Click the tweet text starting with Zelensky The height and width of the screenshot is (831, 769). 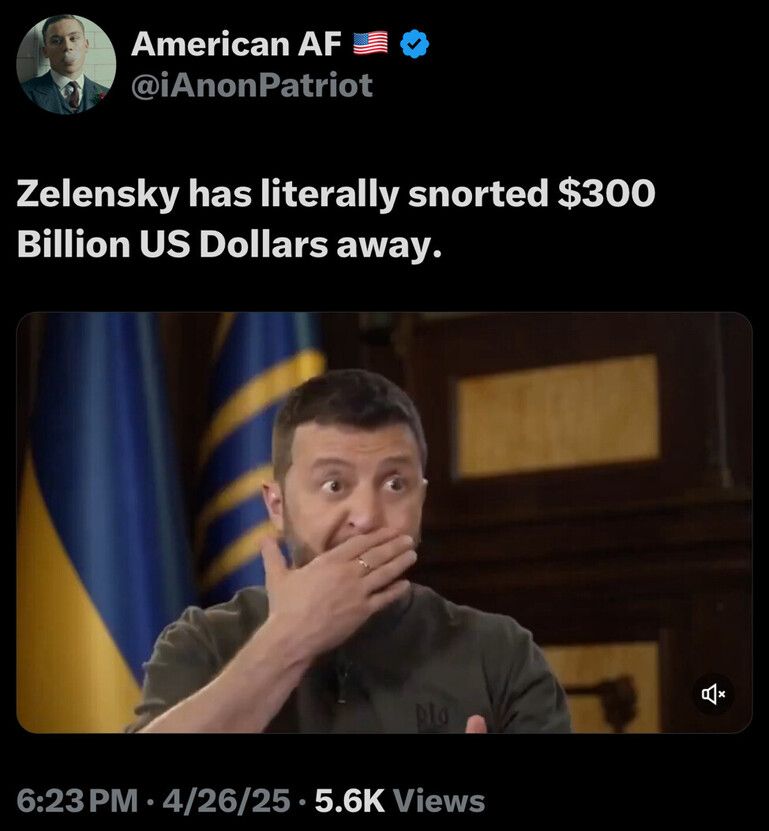point(336,218)
